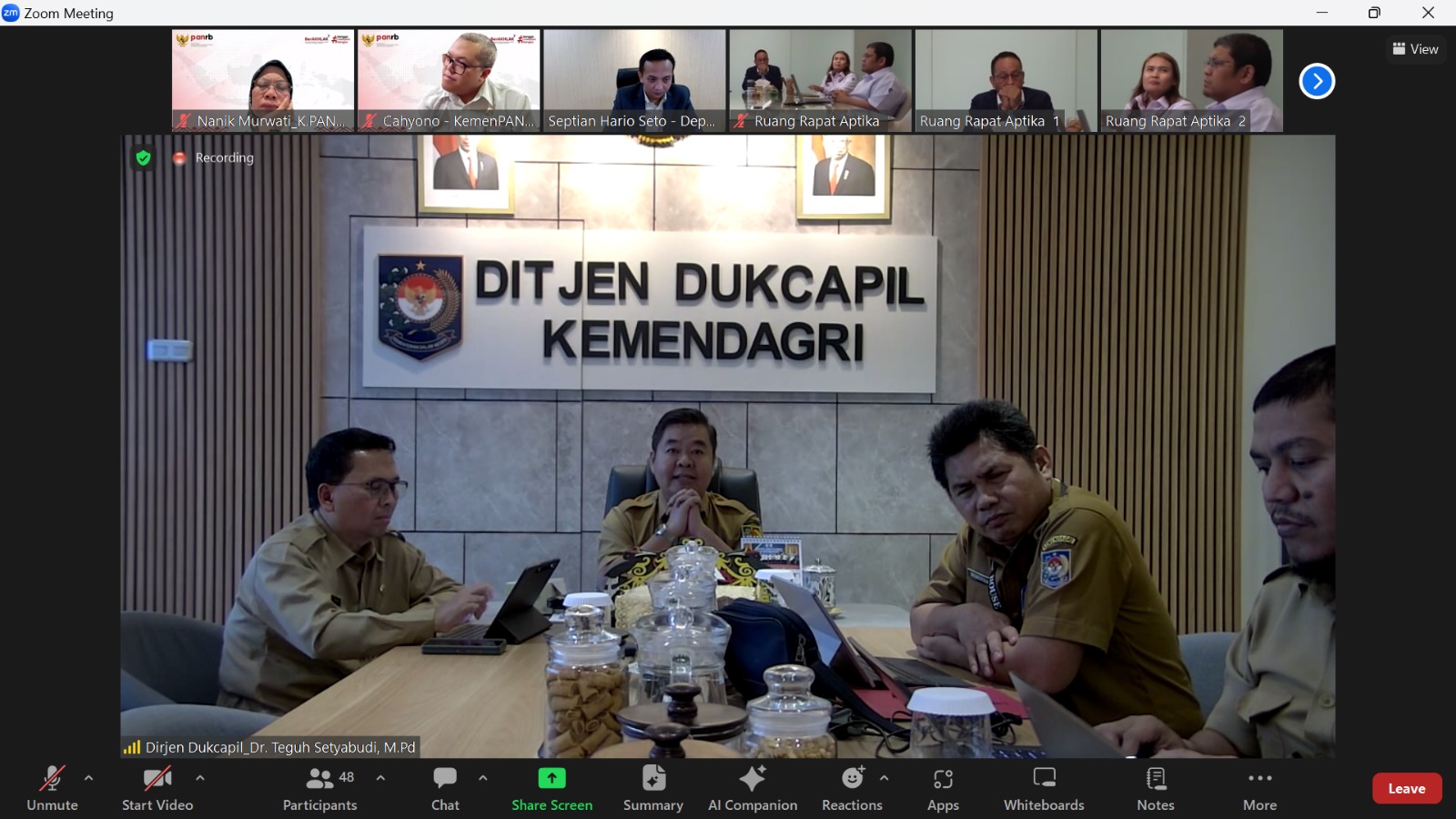This screenshot has height=819, width=1456.
Task: Click the signal strength bars icon
Action: 132,747
